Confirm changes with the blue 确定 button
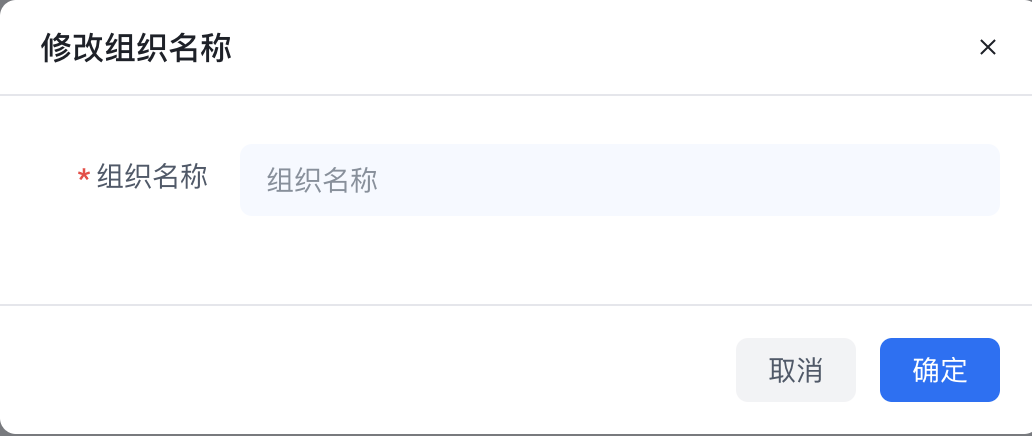This screenshot has width=1032, height=436. pyautogui.click(x=940, y=370)
